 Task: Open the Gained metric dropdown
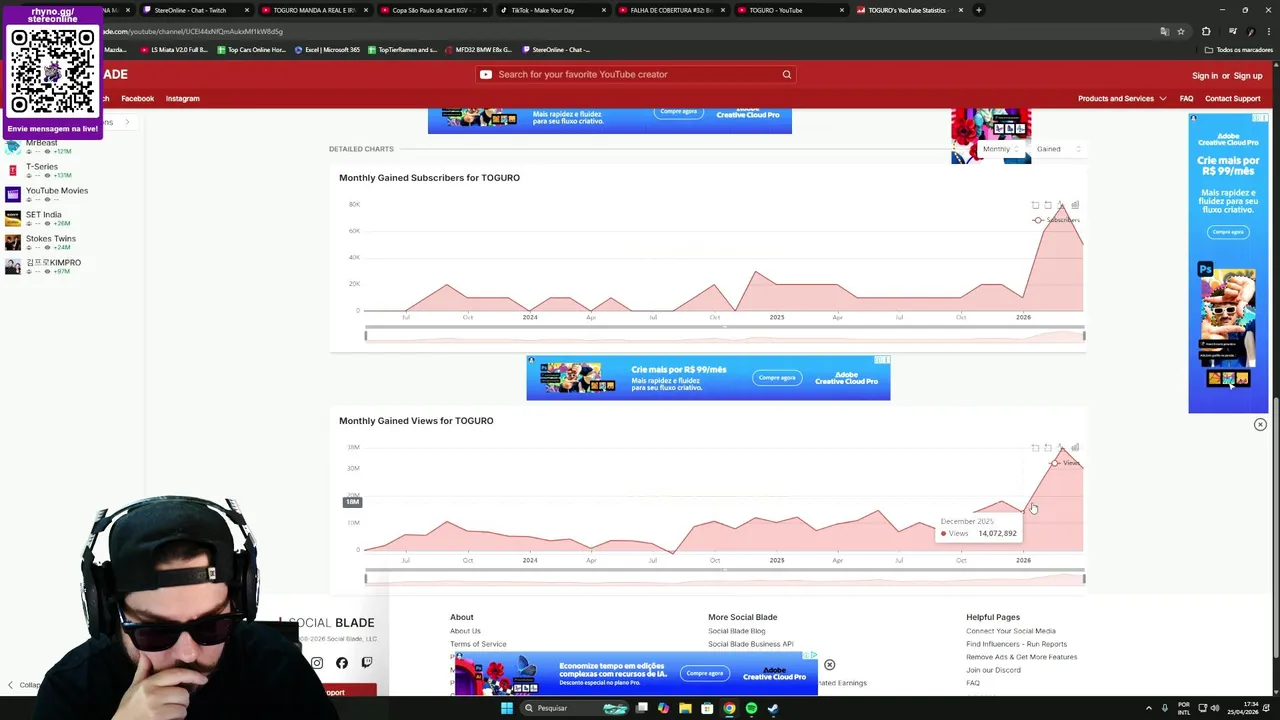point(1058,149)
